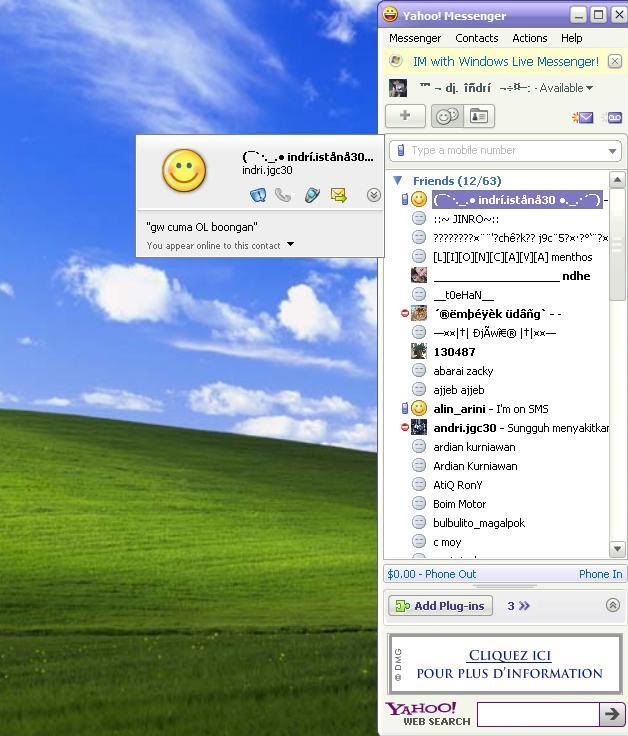
Task: Collapse the plug-ins panel chevron
Action: coord(613,606)
